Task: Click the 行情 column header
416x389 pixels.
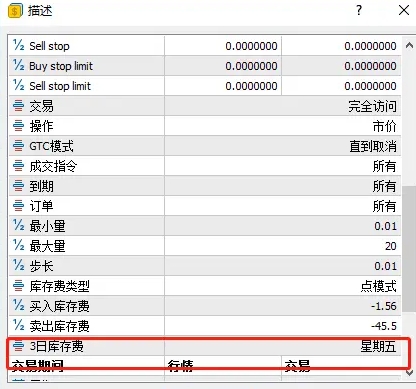Action: 180,366
